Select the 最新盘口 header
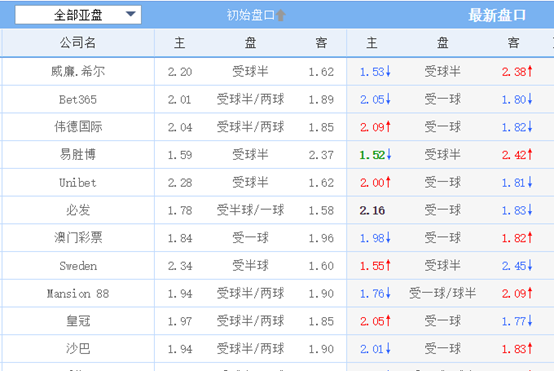 pyautogui.click(x=497, y=15)
